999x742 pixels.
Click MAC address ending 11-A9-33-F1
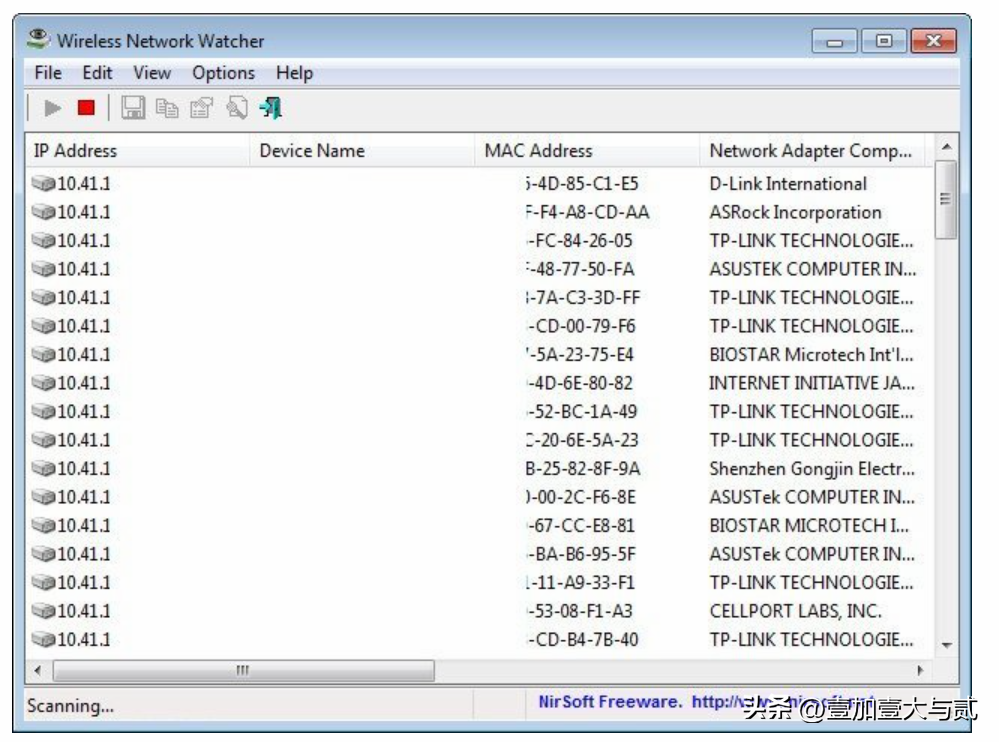coord(580,583)
